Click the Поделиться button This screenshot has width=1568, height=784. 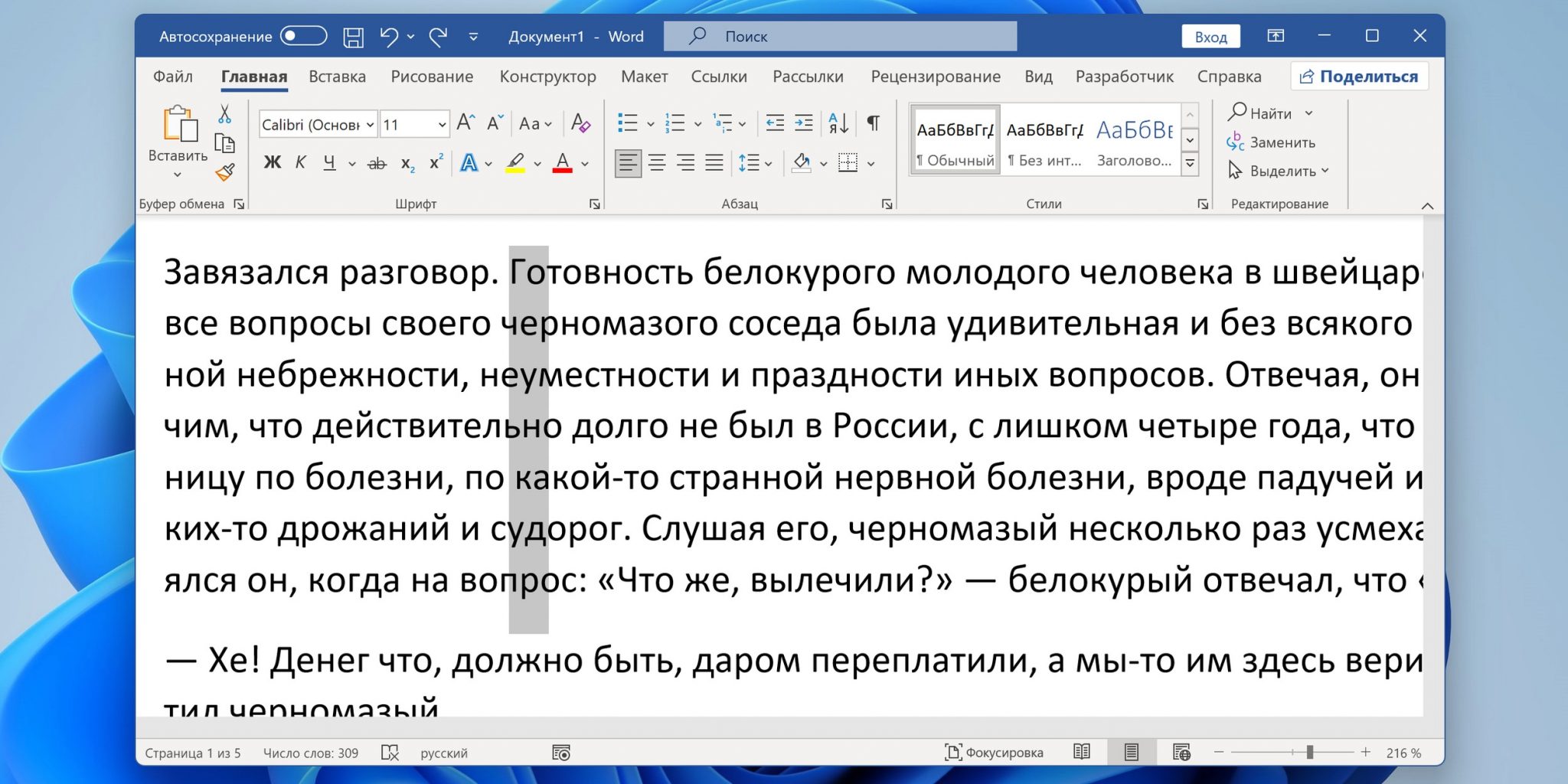(x=1359, y=77)
